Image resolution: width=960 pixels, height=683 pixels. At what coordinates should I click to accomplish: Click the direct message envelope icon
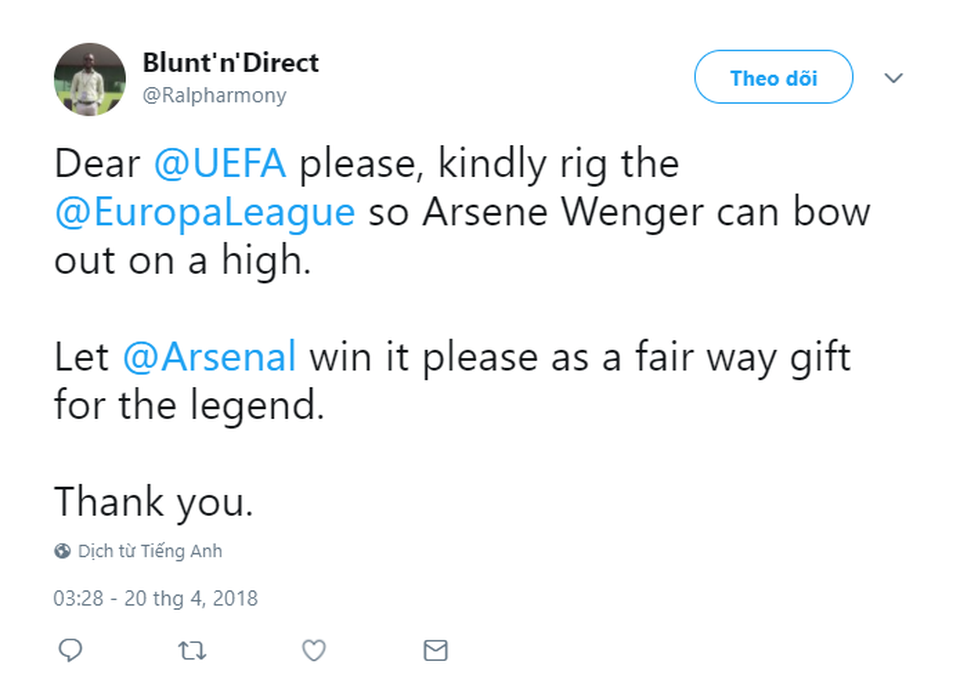click(x=435, y=650)
